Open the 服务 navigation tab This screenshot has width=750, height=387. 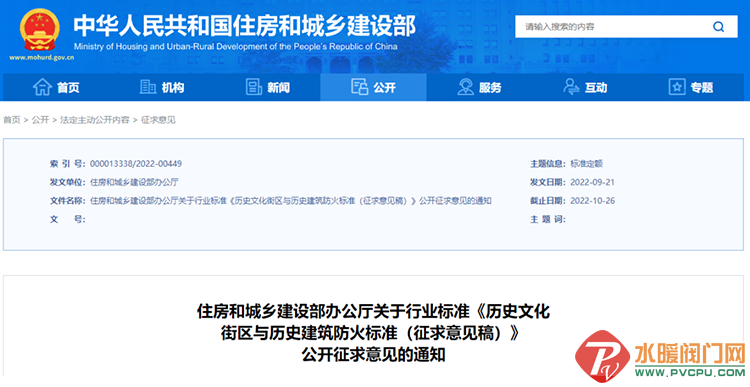[479, 87]
